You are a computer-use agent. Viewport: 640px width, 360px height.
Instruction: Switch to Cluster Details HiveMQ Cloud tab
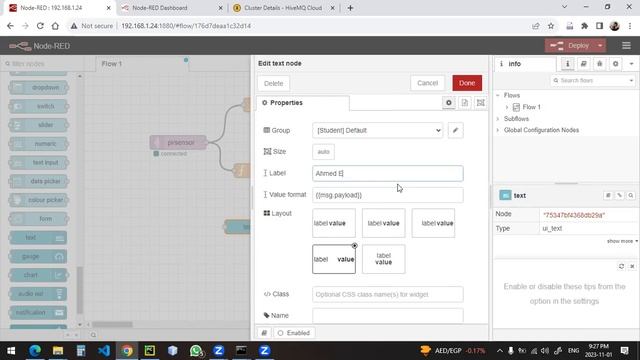click(283, 8)
